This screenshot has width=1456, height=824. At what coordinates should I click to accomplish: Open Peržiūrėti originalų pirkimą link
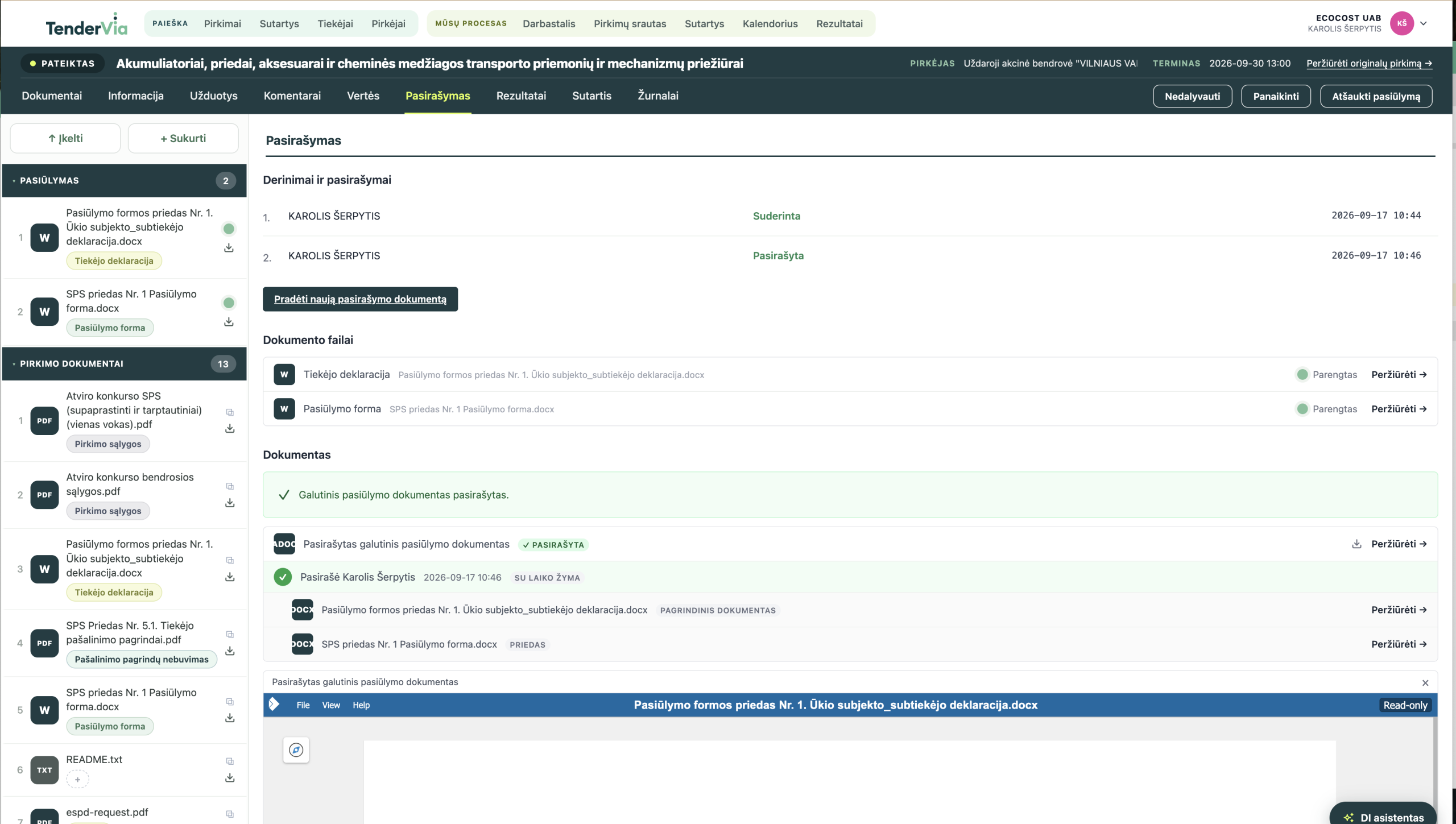coord(1369,63)
